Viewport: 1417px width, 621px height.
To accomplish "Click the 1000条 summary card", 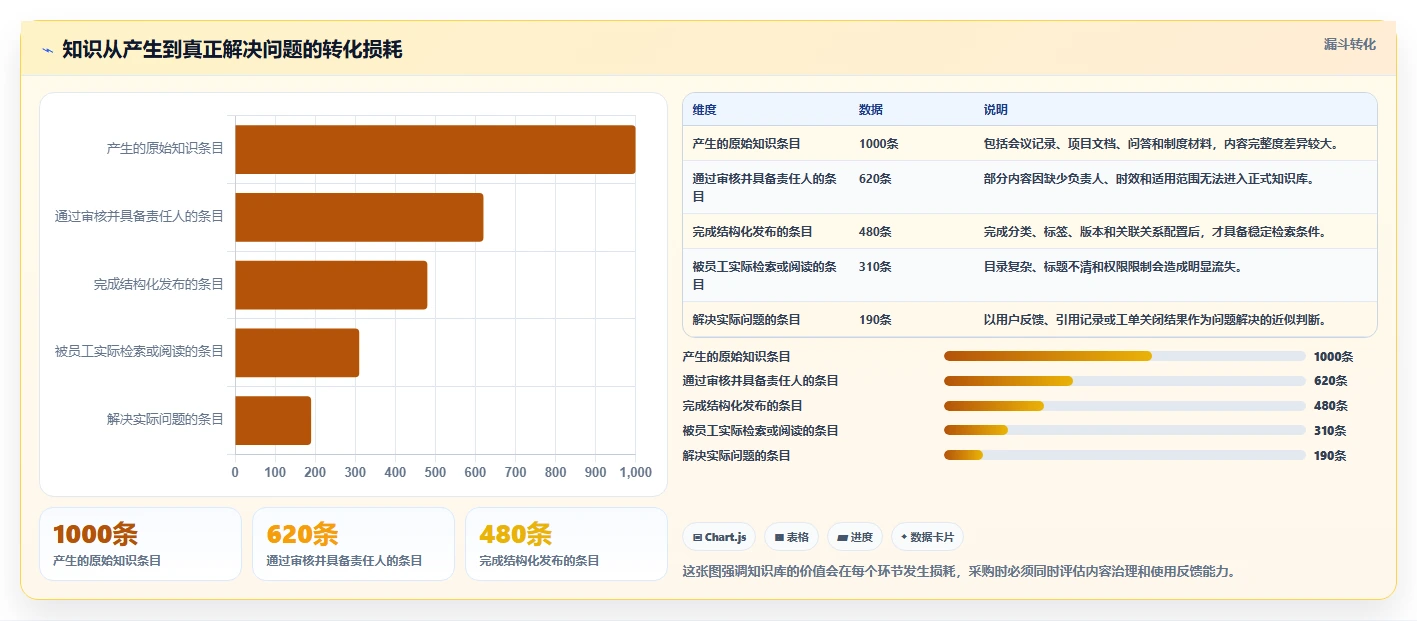I will pos(140,544).
